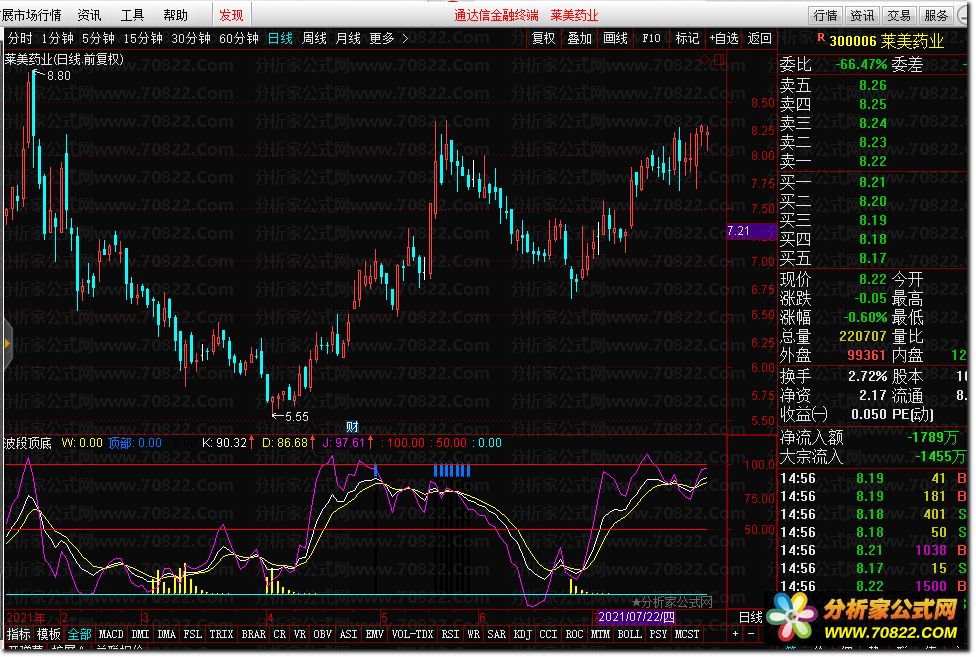The width and height of the screenshot is (976, 657).
Task: Switch indicator to MTM
Action: tap(600, 634)
